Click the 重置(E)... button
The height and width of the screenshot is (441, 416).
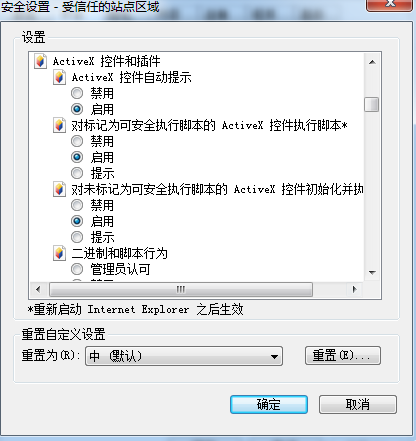click(343, 356)
